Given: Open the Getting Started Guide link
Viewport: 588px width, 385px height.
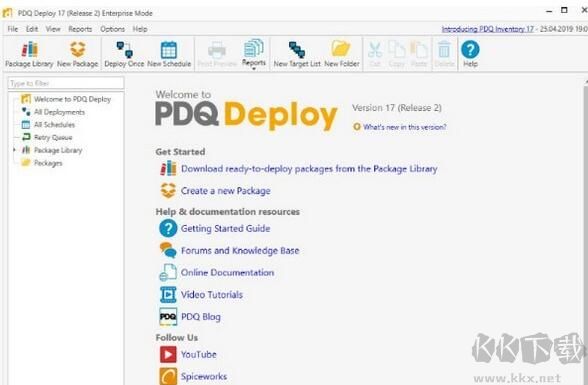Looking at the screenshot, I should click(x=225, y=228).
